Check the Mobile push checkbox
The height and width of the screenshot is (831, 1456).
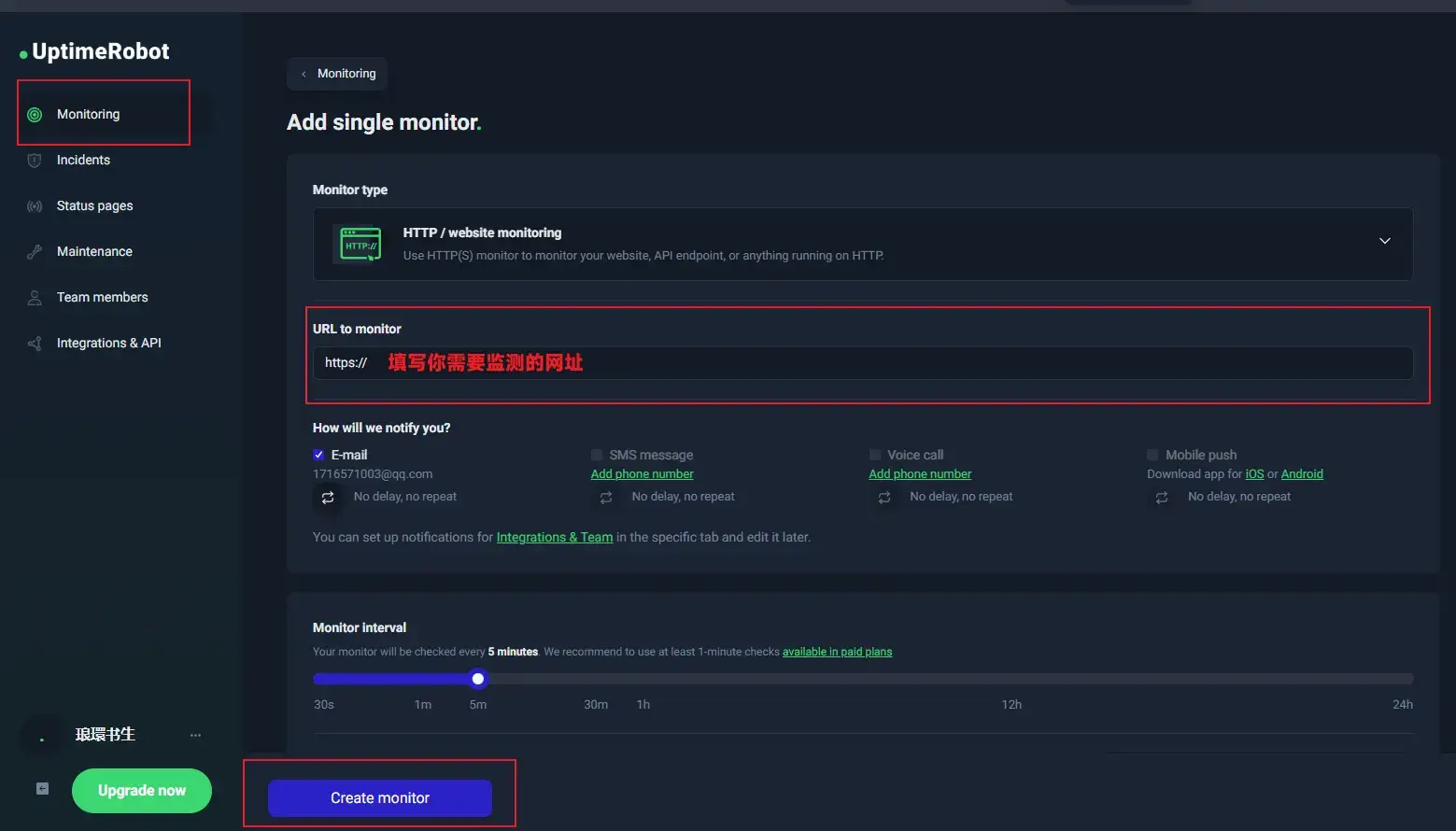[x=1152, y=455]
